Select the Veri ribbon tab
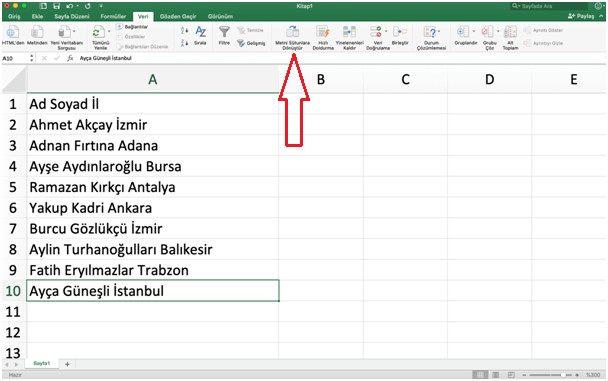Image resolution: width=608 pixels, height=381 pixels. 143,16
